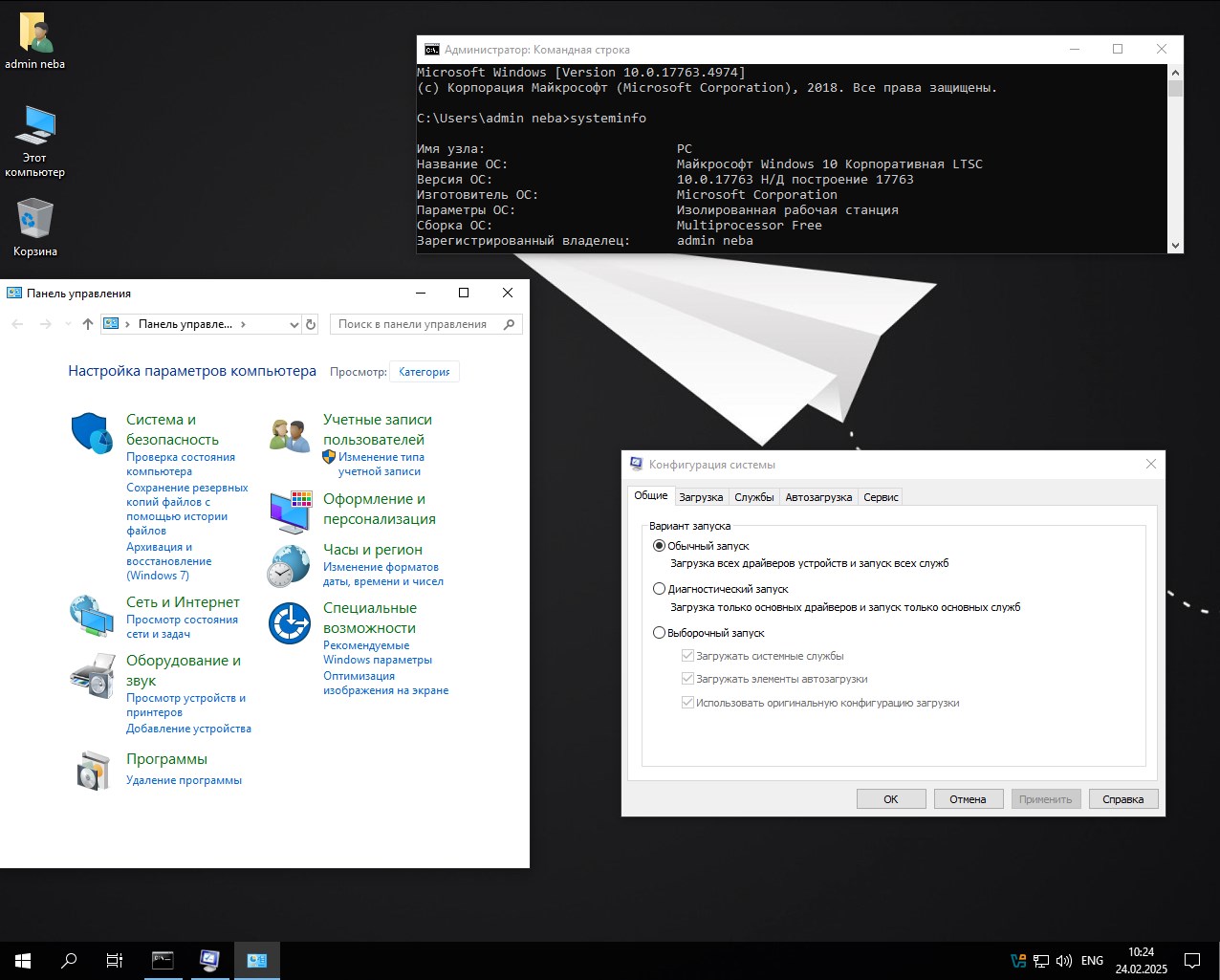Click the Часы и регион clock icon

(290, 566)
